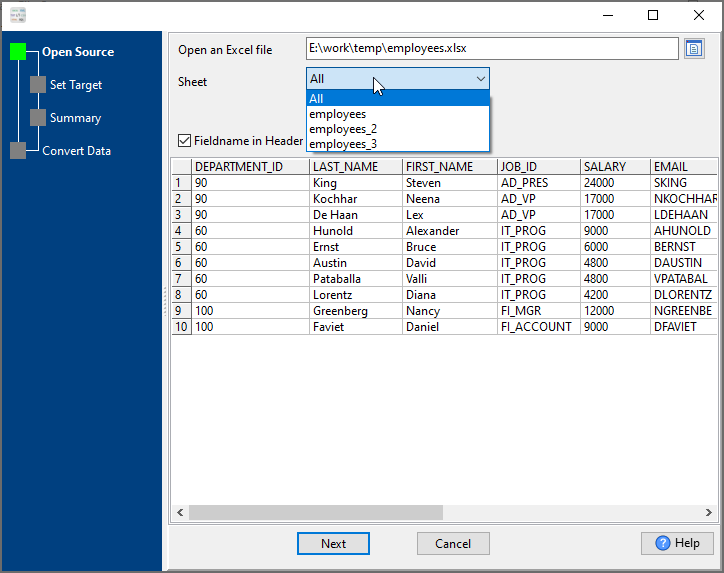The image size is (724, 573).
Task: Click the gray Convert Data step icon
Action: [x=18, y=151]
